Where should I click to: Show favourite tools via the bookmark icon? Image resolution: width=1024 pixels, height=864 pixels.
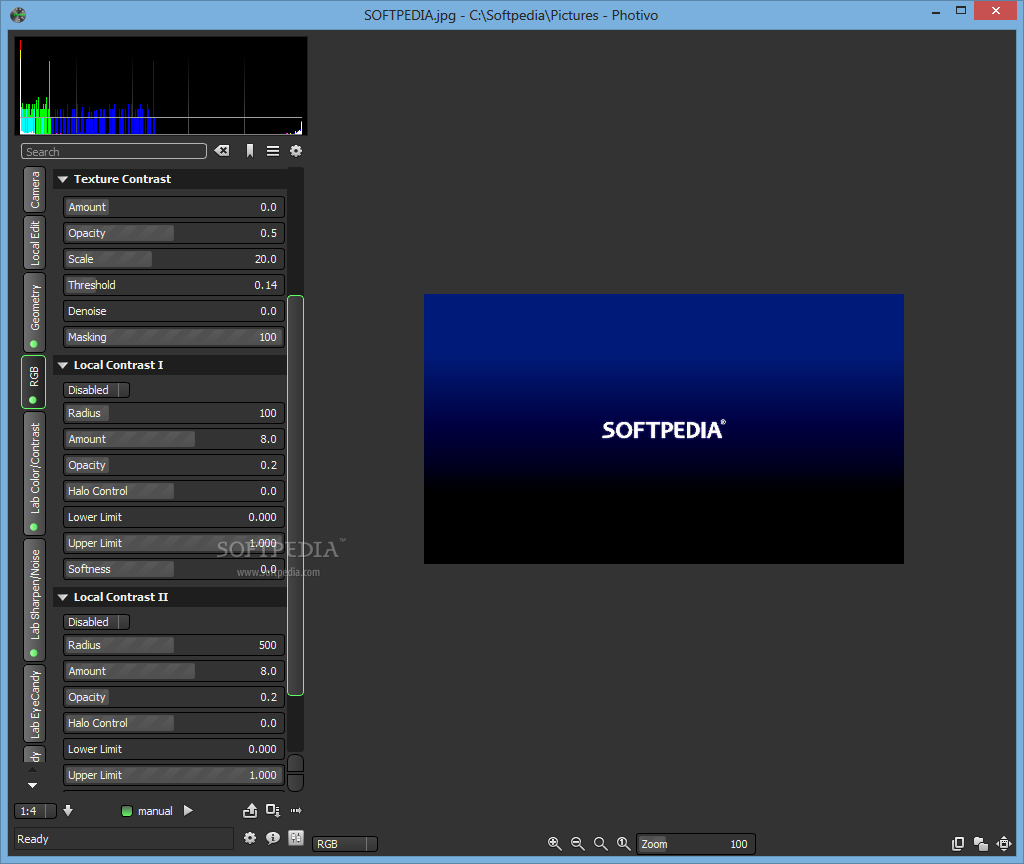click(249, 151)
